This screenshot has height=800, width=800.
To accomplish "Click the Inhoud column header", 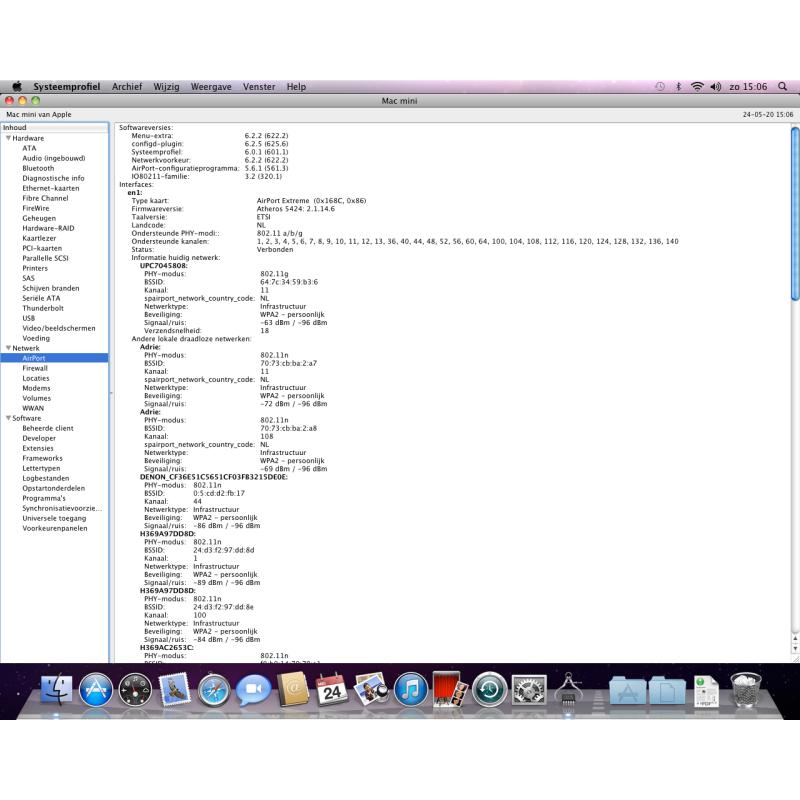I will pyautogui.click(x=54, y=127).
